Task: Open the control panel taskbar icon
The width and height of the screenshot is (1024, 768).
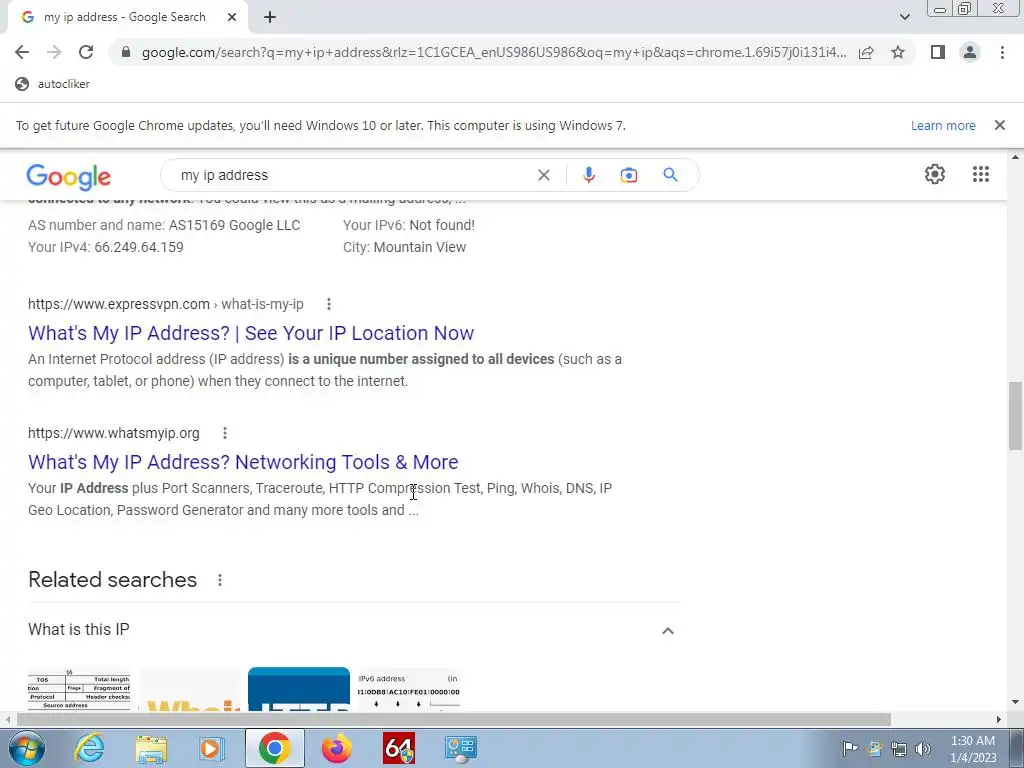Action: click(x=461, y=748)
